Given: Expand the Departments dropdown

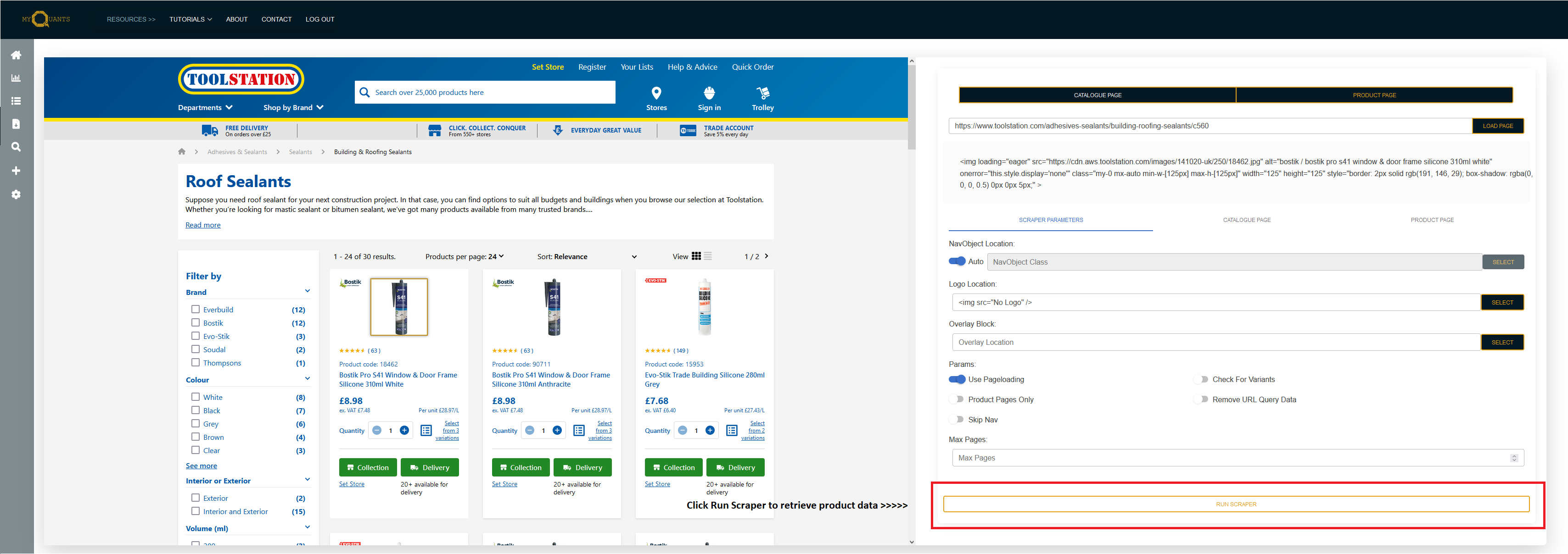Looking at the screenshot, I should [205, 108].
